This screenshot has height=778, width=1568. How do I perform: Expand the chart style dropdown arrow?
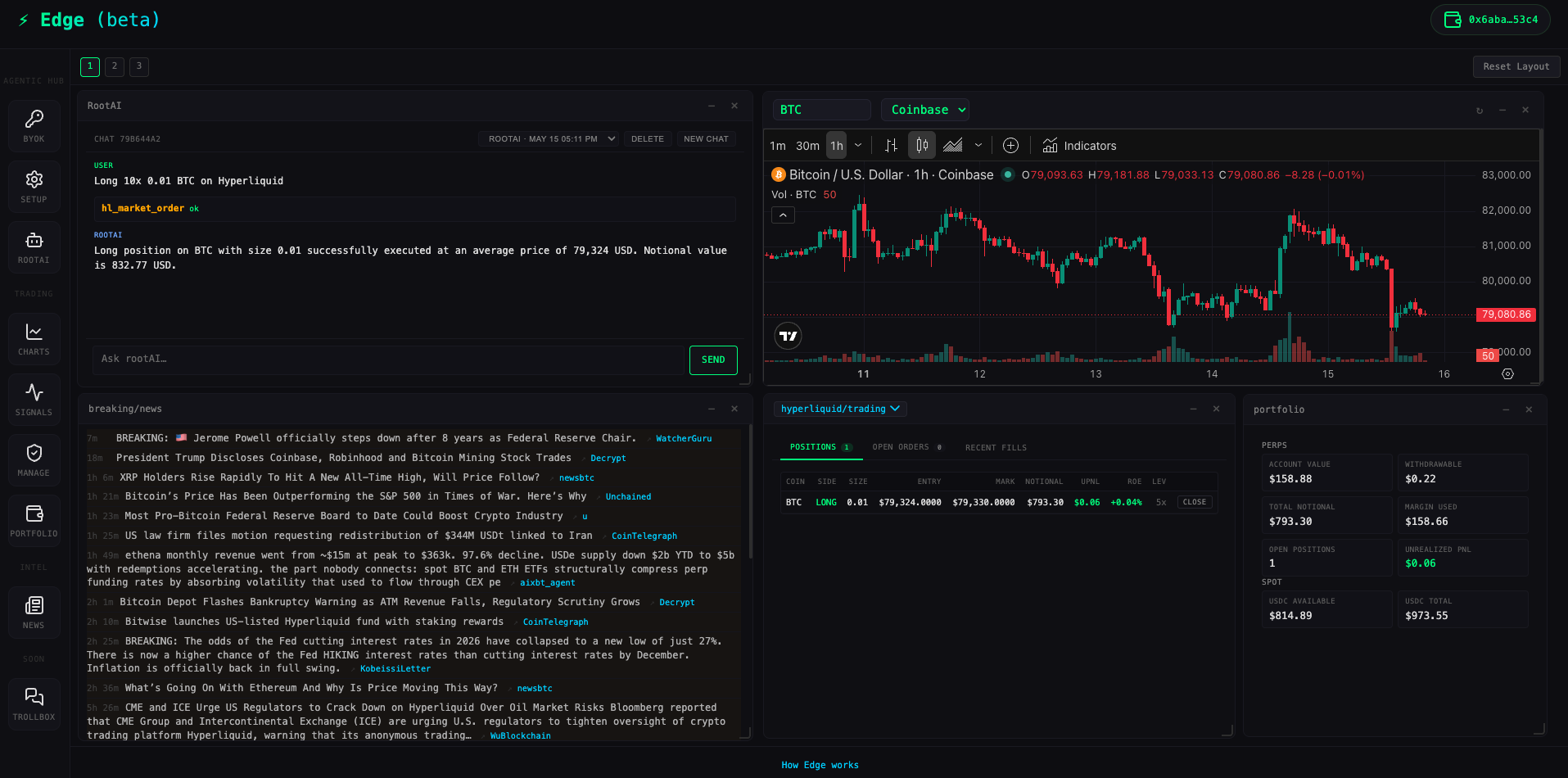click(x=978, y=146)
